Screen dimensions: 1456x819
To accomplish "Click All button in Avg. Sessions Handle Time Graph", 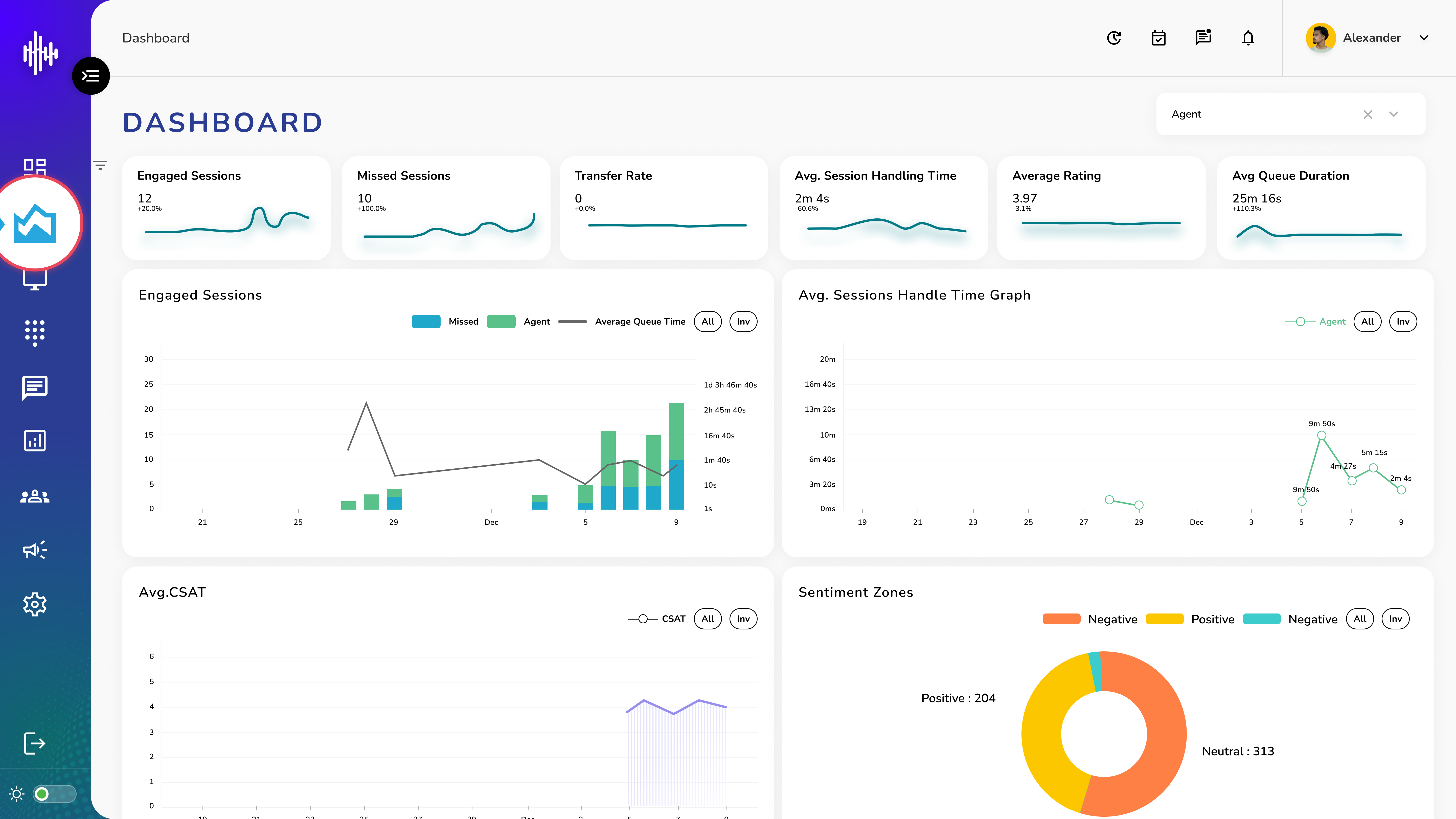I will tap(1367, 322).
